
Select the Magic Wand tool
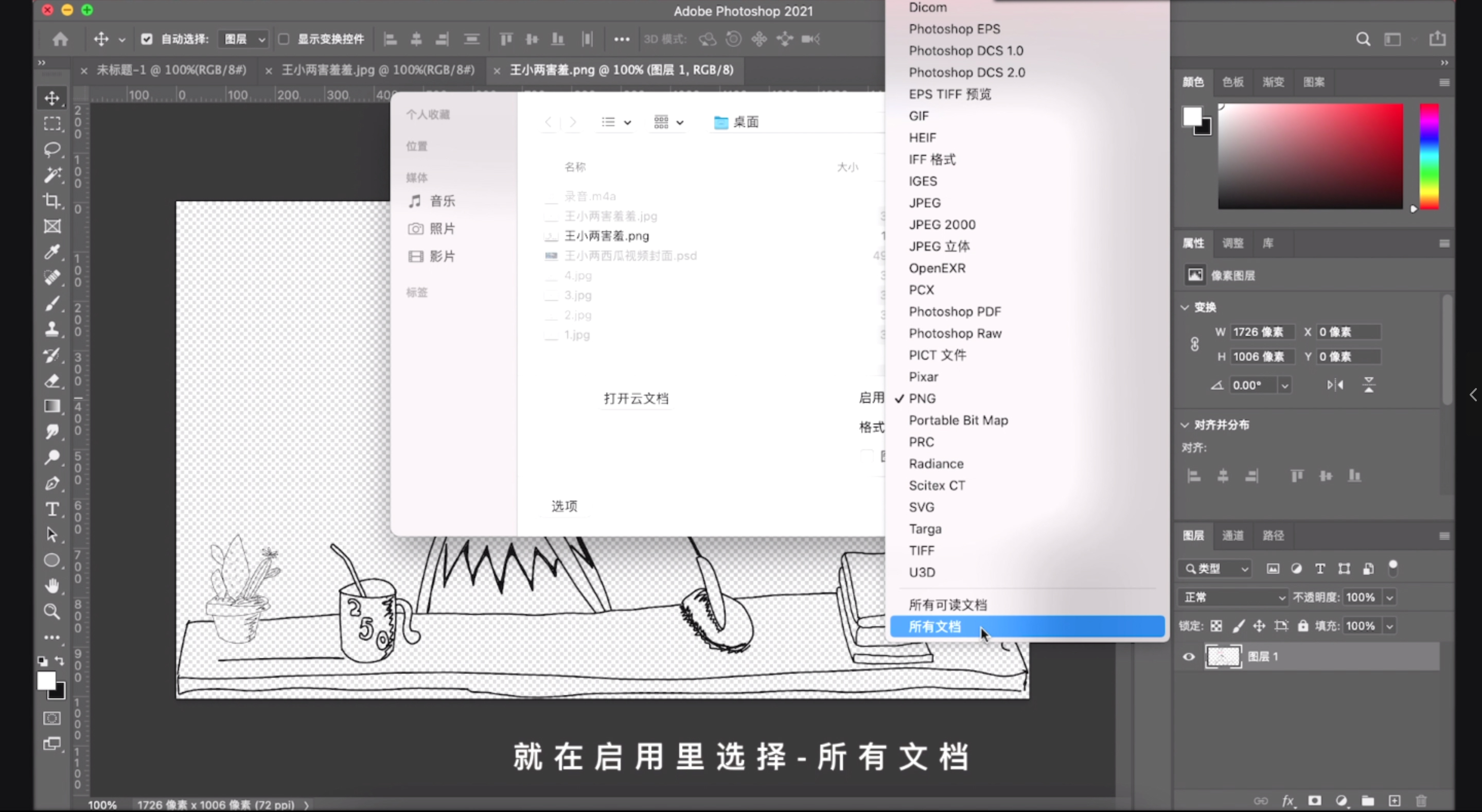[x=52, y=175]
